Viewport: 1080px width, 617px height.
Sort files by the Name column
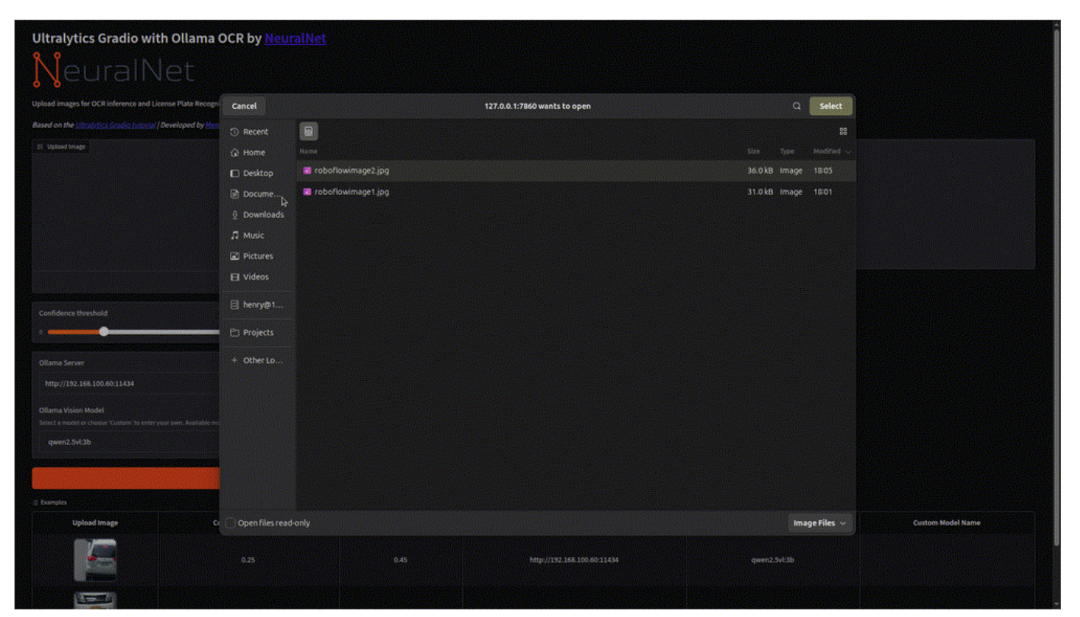(309, 151)
